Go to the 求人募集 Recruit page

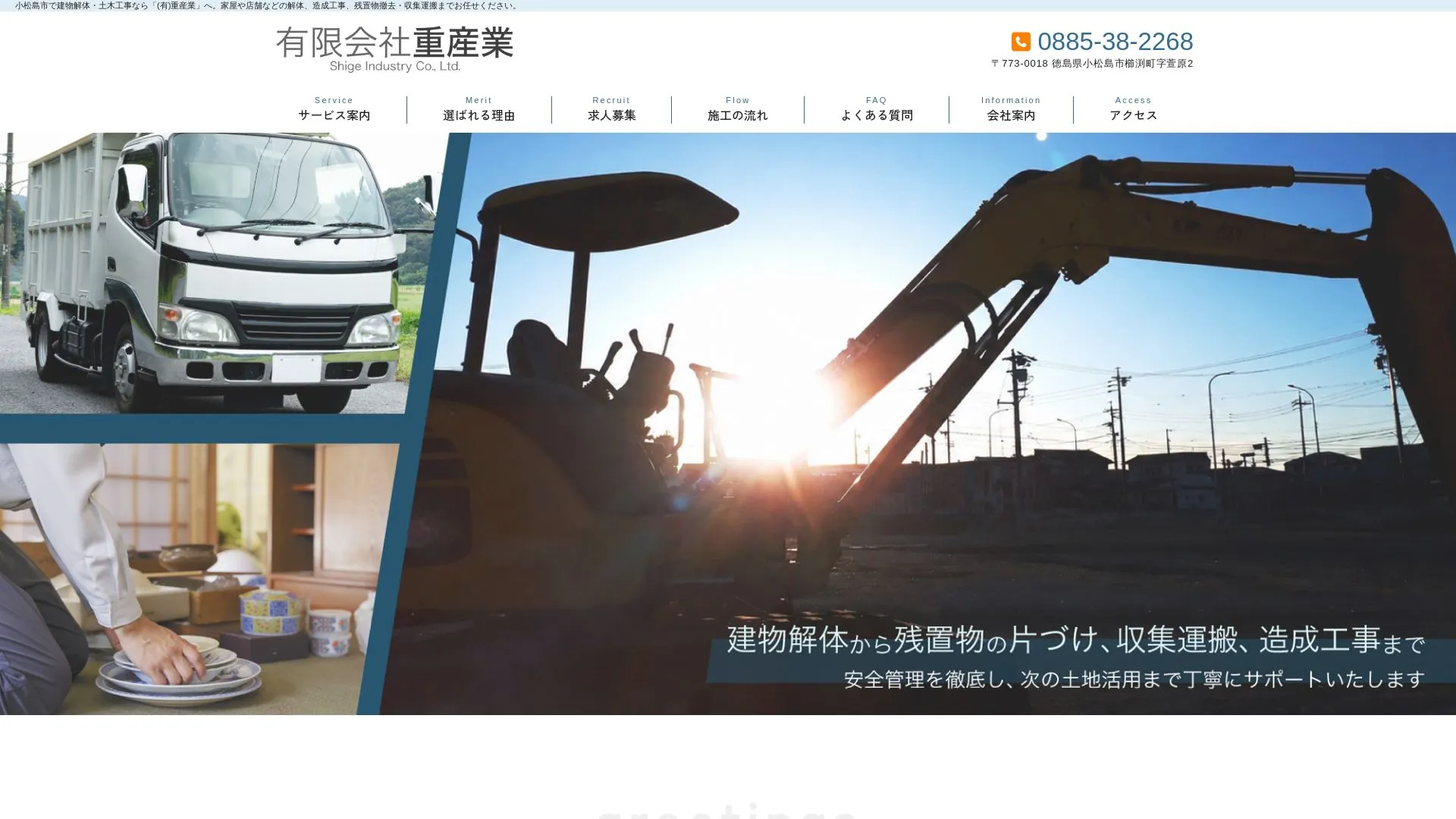point(611,109)
